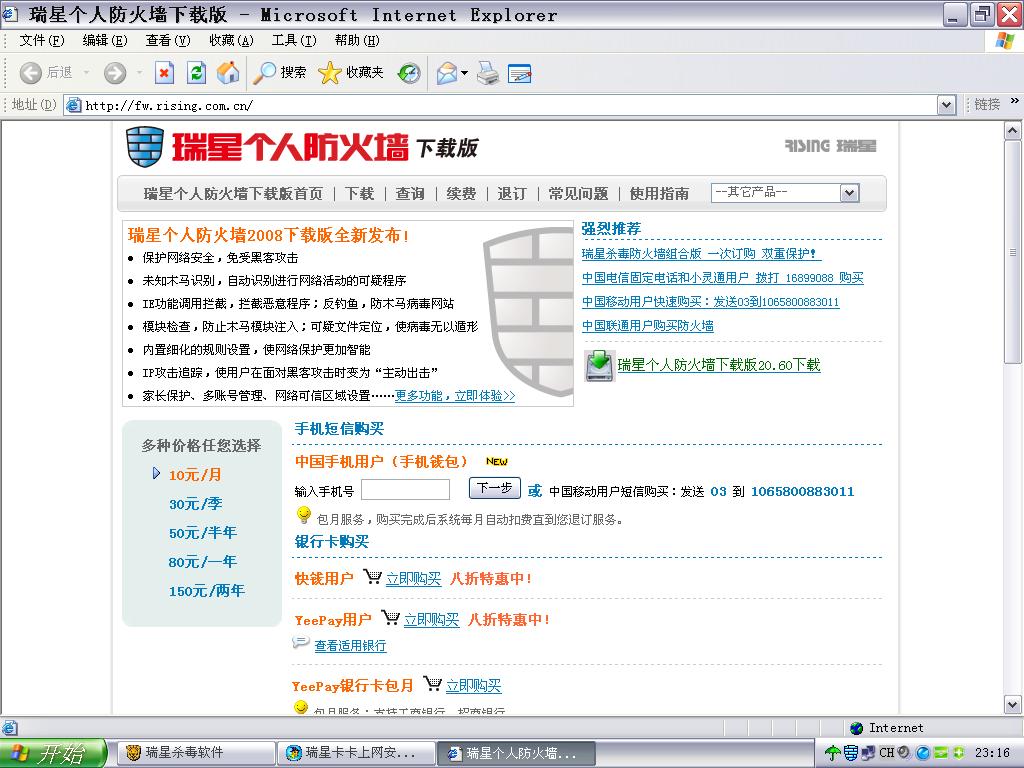Click the Forward arrow toolbar icon
Viewport: 1024px width, 768px height.
115,72
